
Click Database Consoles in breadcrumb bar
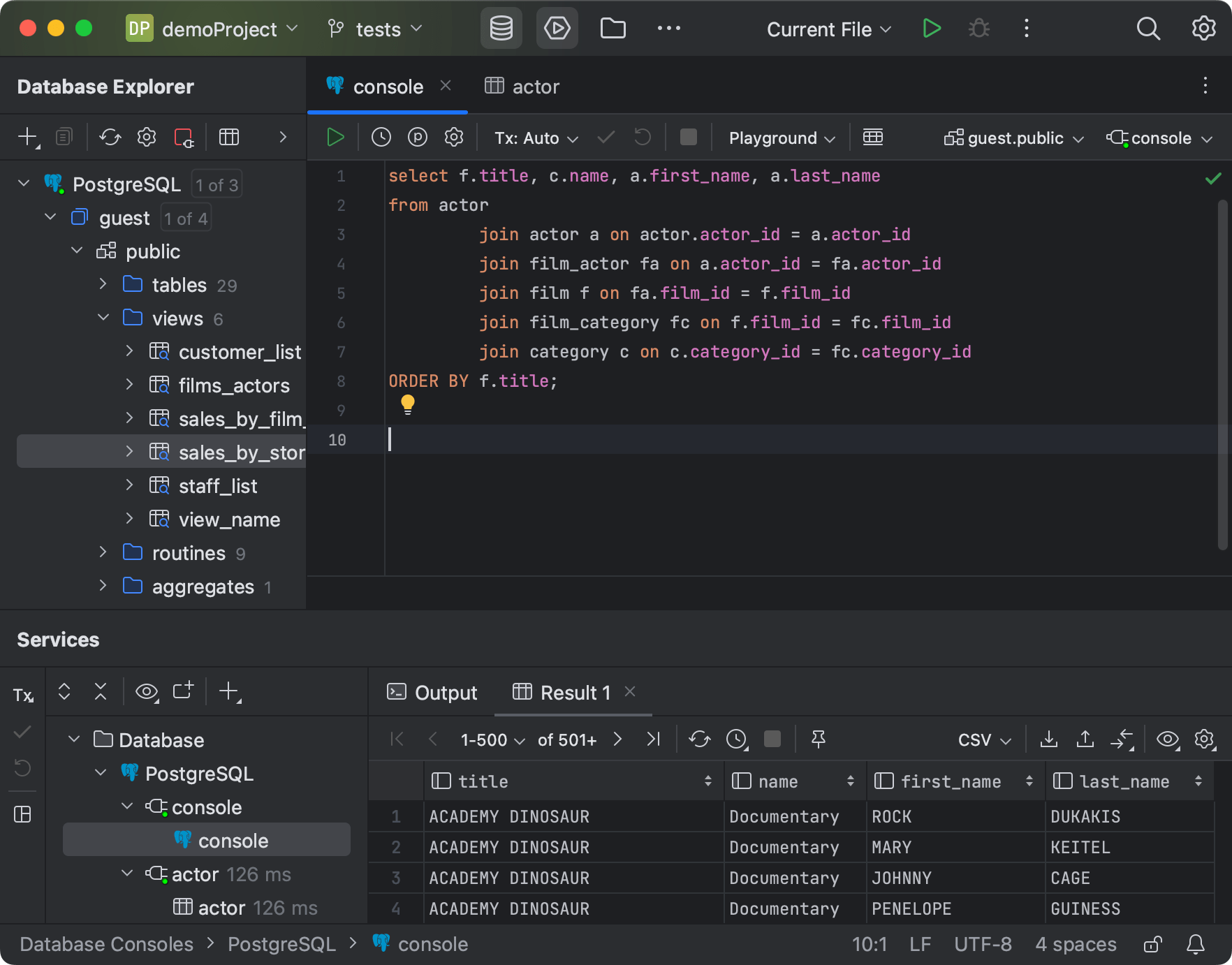pyautogui.click(x=106, y=943)
